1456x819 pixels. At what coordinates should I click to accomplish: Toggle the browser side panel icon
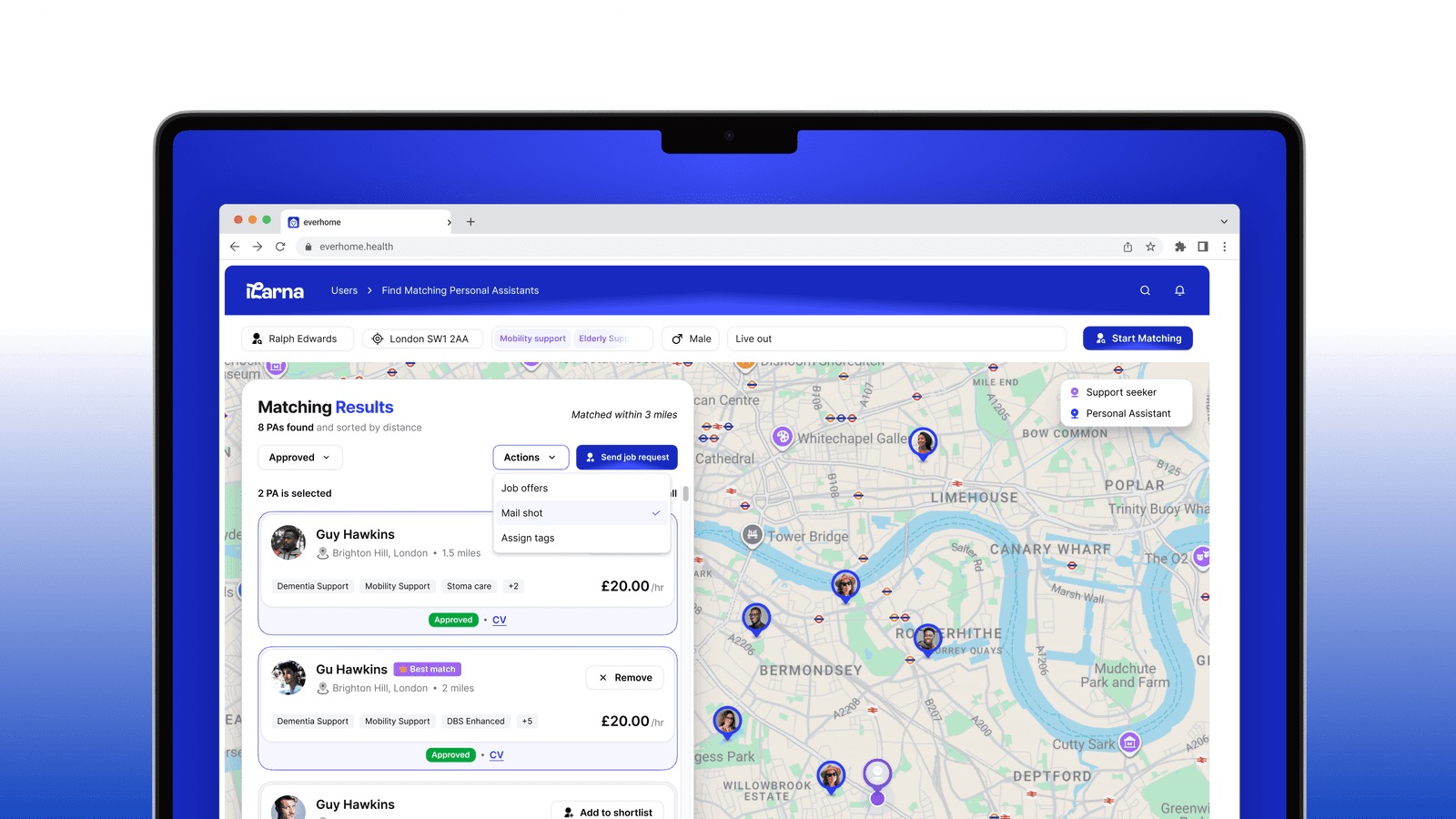(1202, 247)
